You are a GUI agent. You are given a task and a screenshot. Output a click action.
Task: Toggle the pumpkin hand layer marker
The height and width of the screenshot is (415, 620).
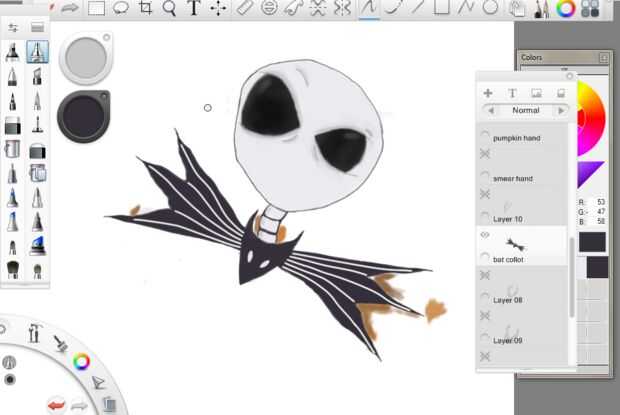[x=485, y=137]
